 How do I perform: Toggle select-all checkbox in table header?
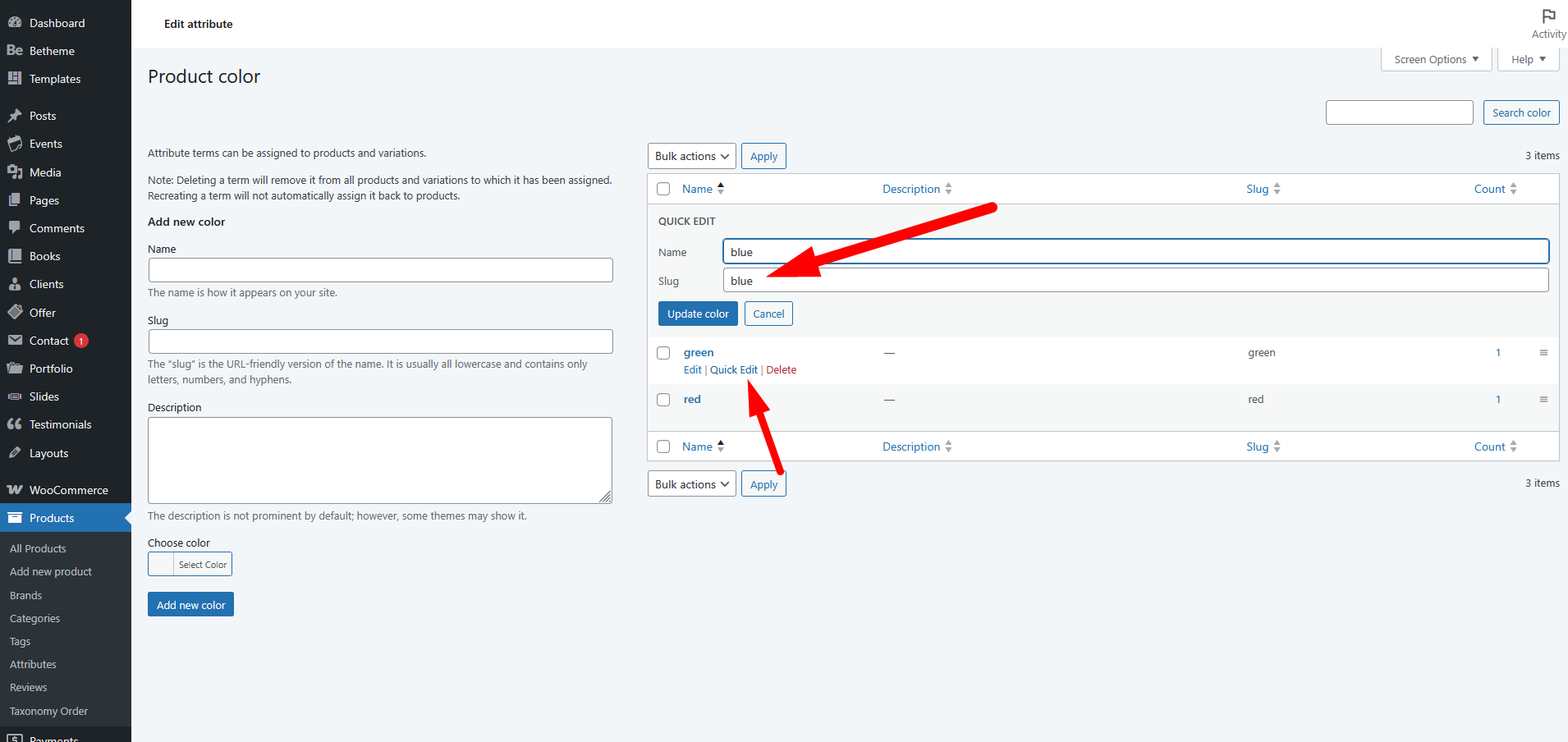tap(663, 189)
